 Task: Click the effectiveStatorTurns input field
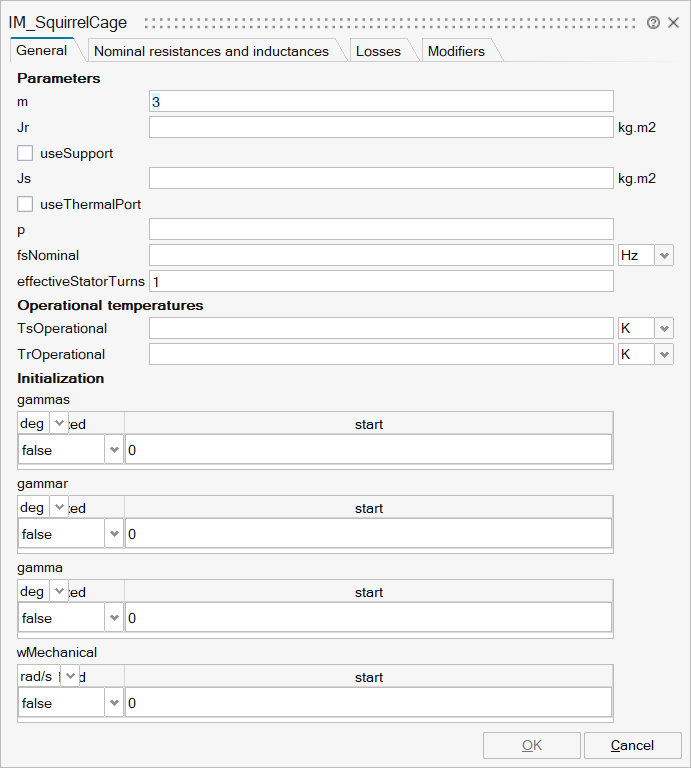tap(380, 281)
